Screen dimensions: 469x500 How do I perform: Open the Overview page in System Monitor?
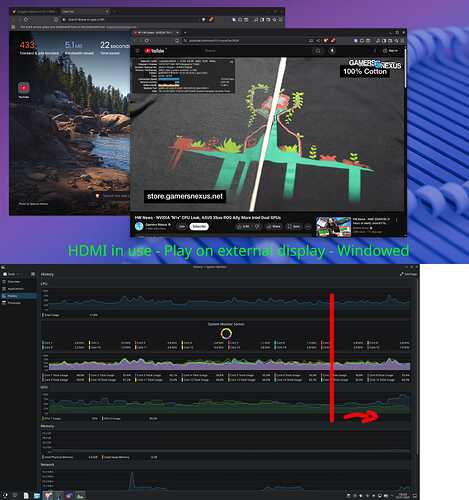18,282
